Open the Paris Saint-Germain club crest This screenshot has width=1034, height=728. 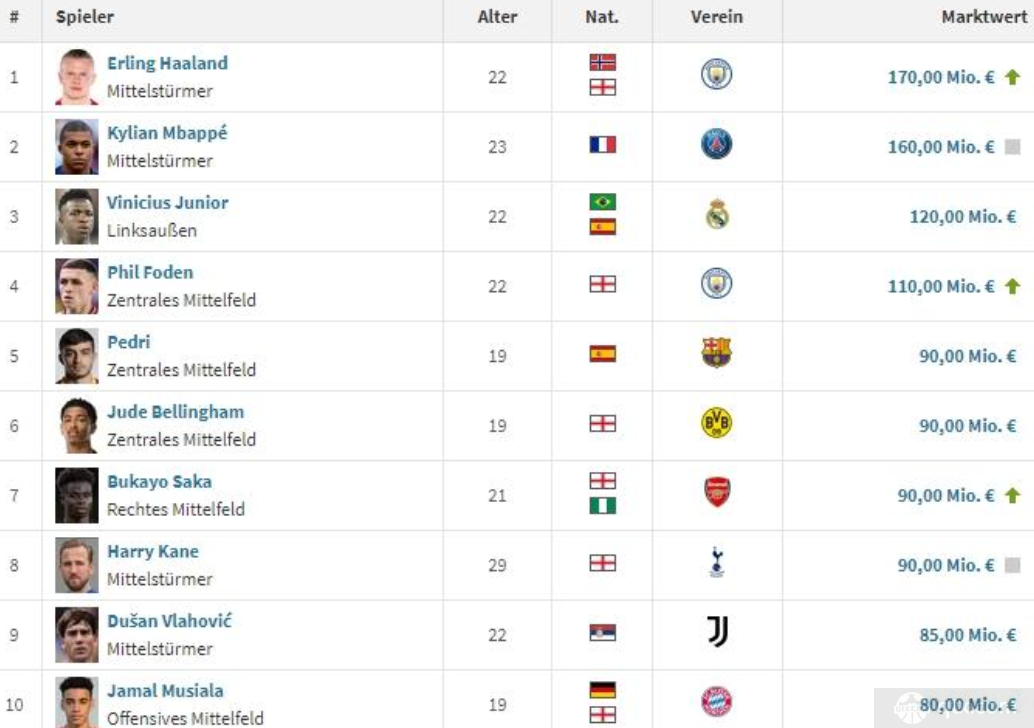coord(716,144)
